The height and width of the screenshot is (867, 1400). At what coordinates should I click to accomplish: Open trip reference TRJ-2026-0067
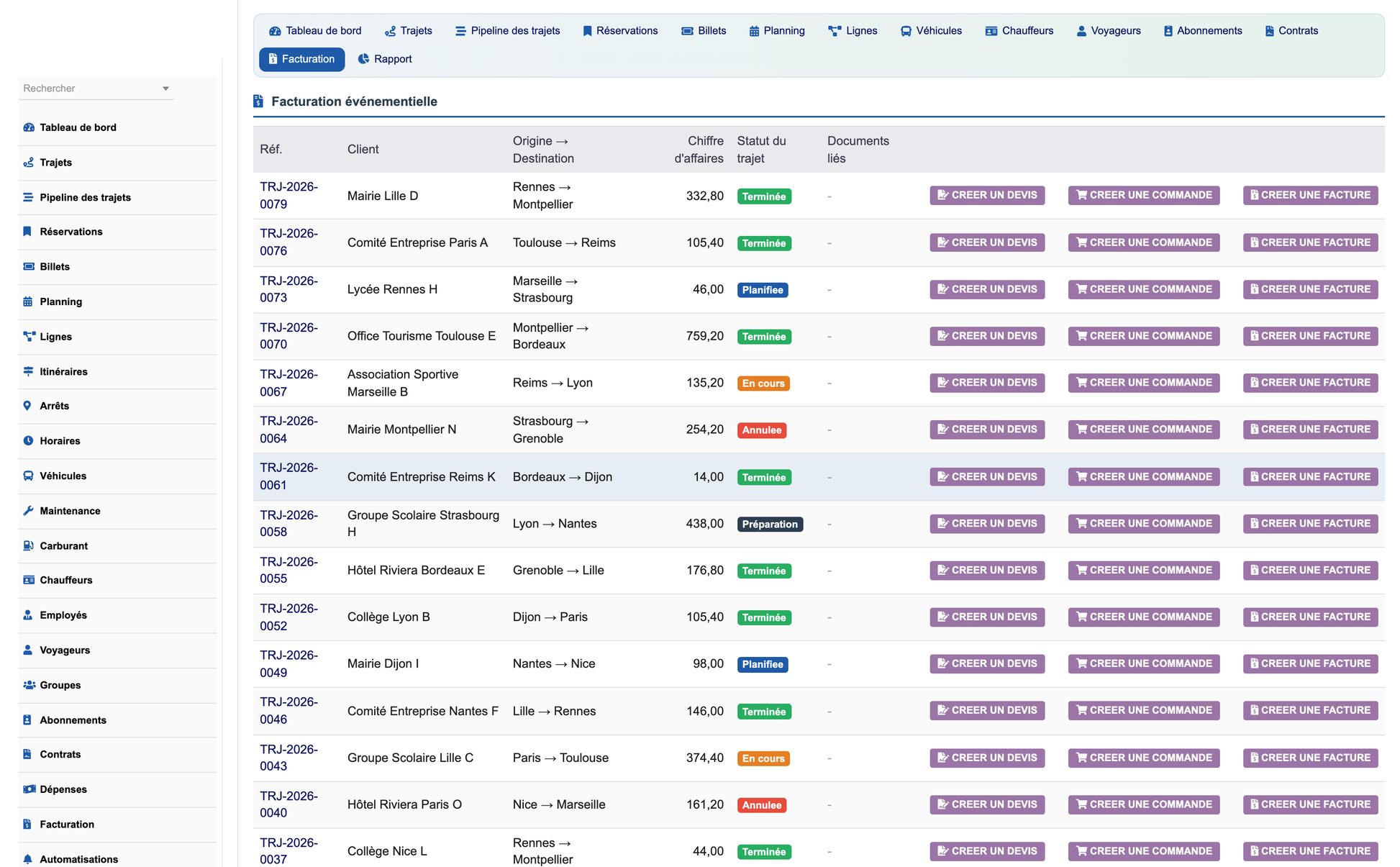288,383
